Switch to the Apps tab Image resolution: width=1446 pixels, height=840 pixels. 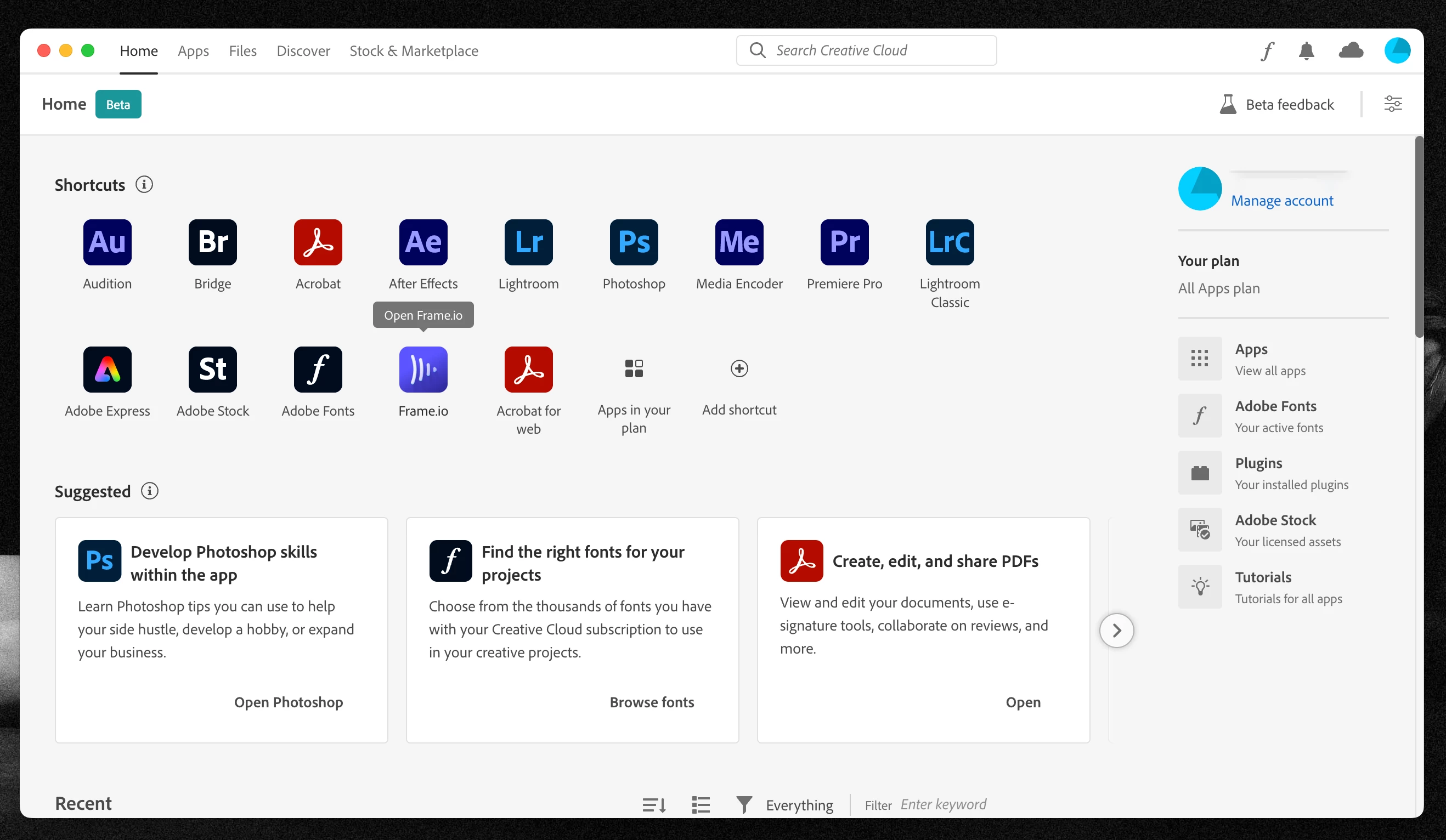click(x=193, y=50)
